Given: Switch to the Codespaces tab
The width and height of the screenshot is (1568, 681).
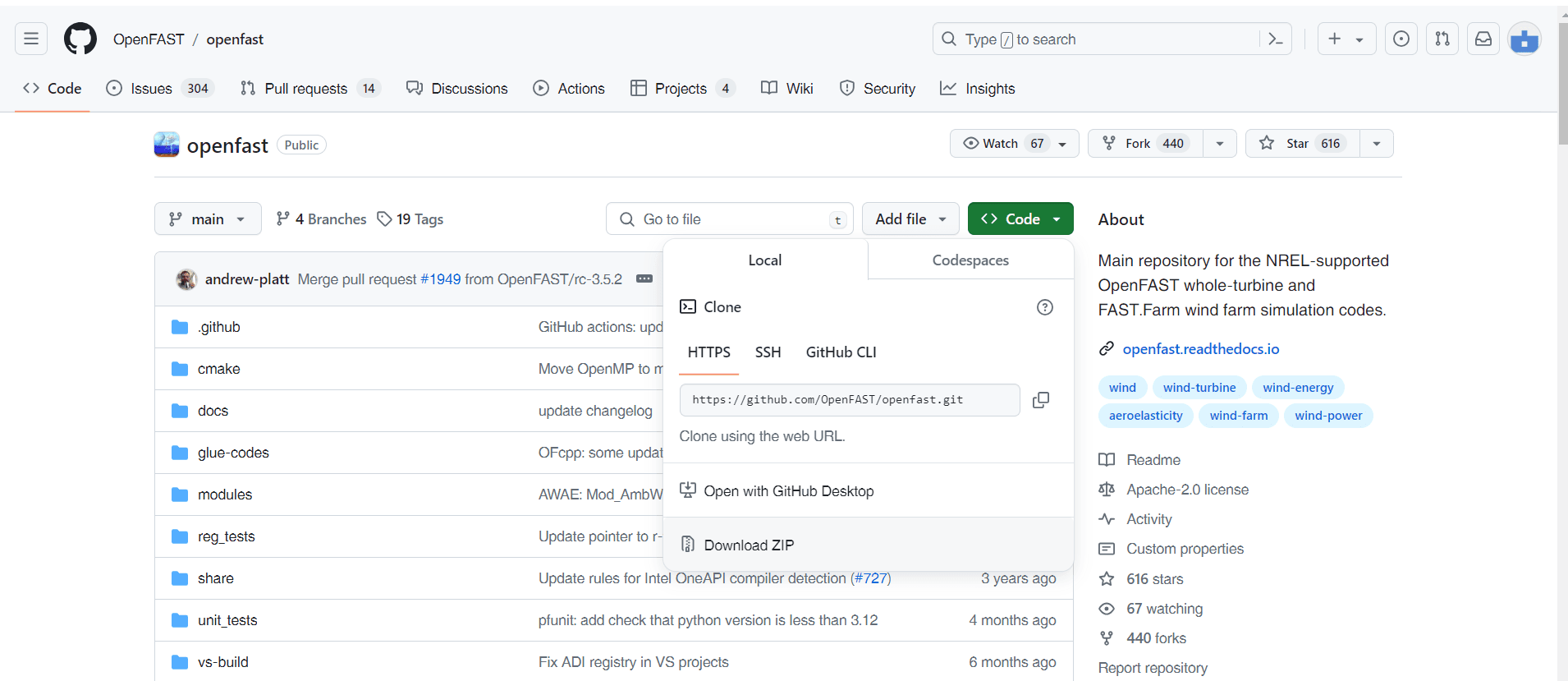Looking at the screenshot, I should click(970, 260).
